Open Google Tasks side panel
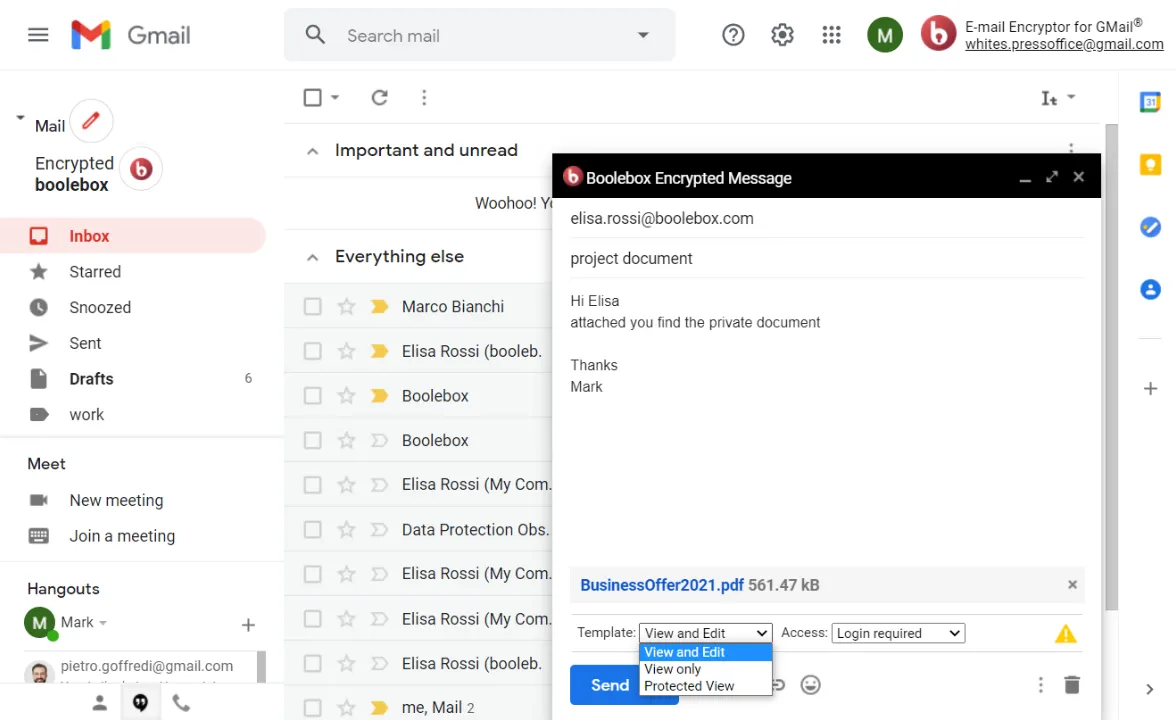Screen dimensions: 1176x720 pos(1150,226)
